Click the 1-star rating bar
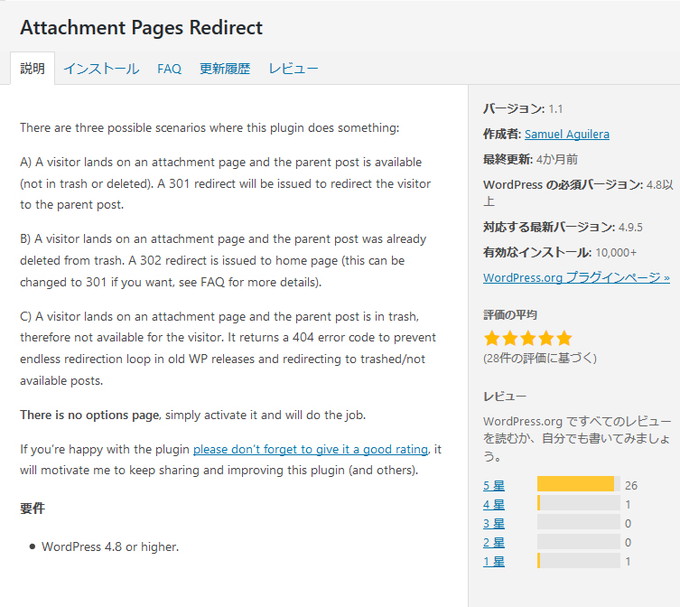680x607 pixels. (579, 560)
